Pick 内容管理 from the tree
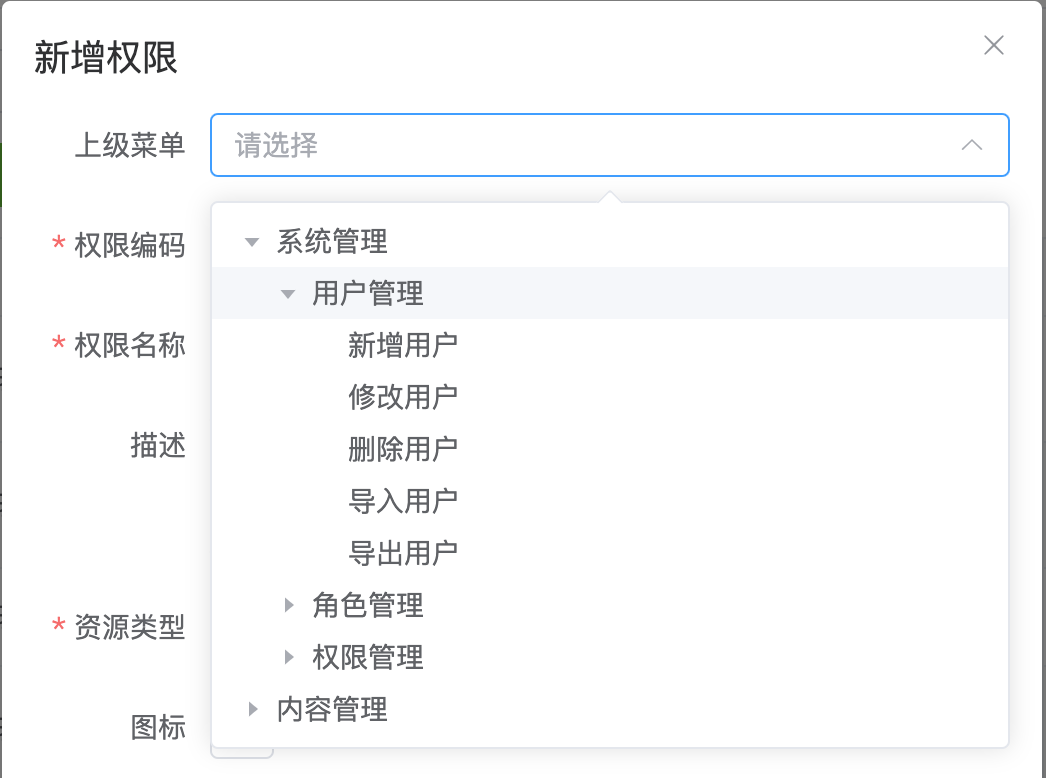This screenshot has height=778, width=1046. 332,709
